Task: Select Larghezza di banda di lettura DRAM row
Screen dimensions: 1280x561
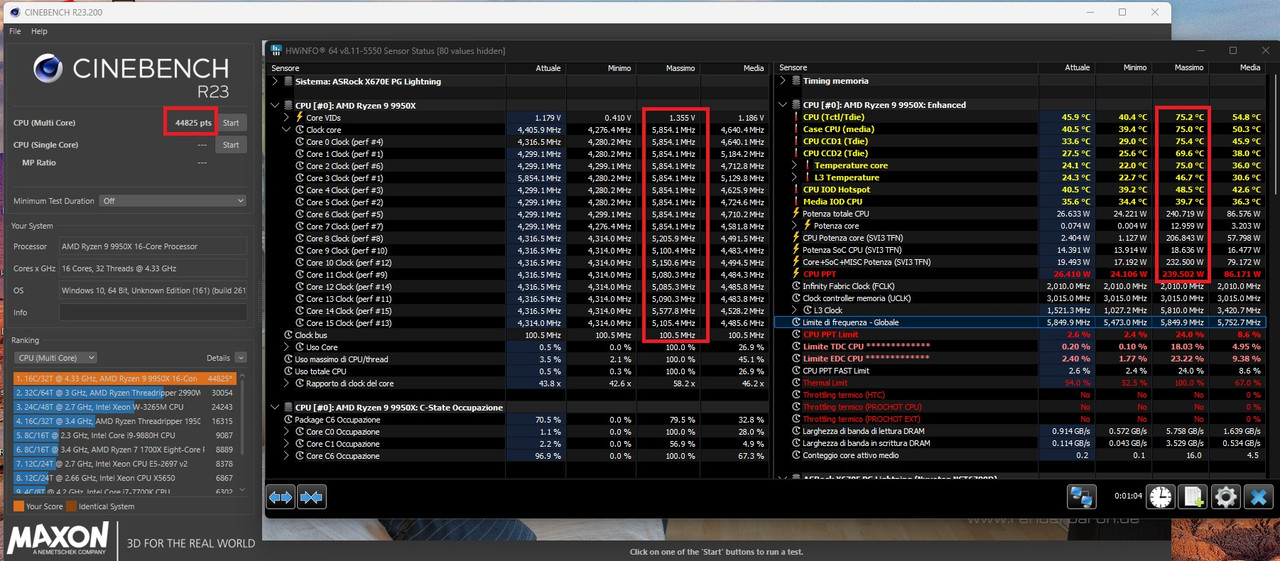Action: (1020, 431)
